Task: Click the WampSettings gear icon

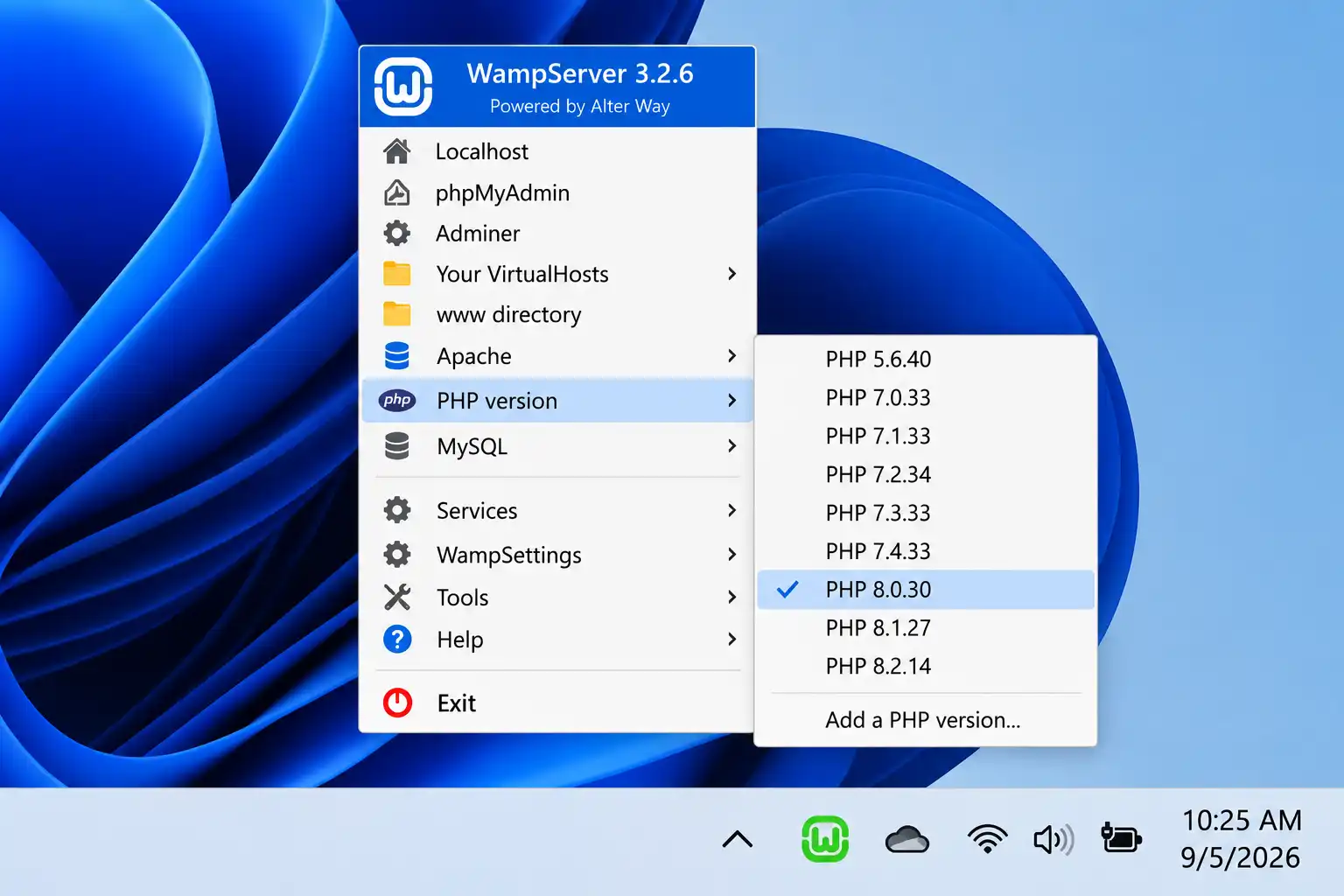Action: (397, 554)
